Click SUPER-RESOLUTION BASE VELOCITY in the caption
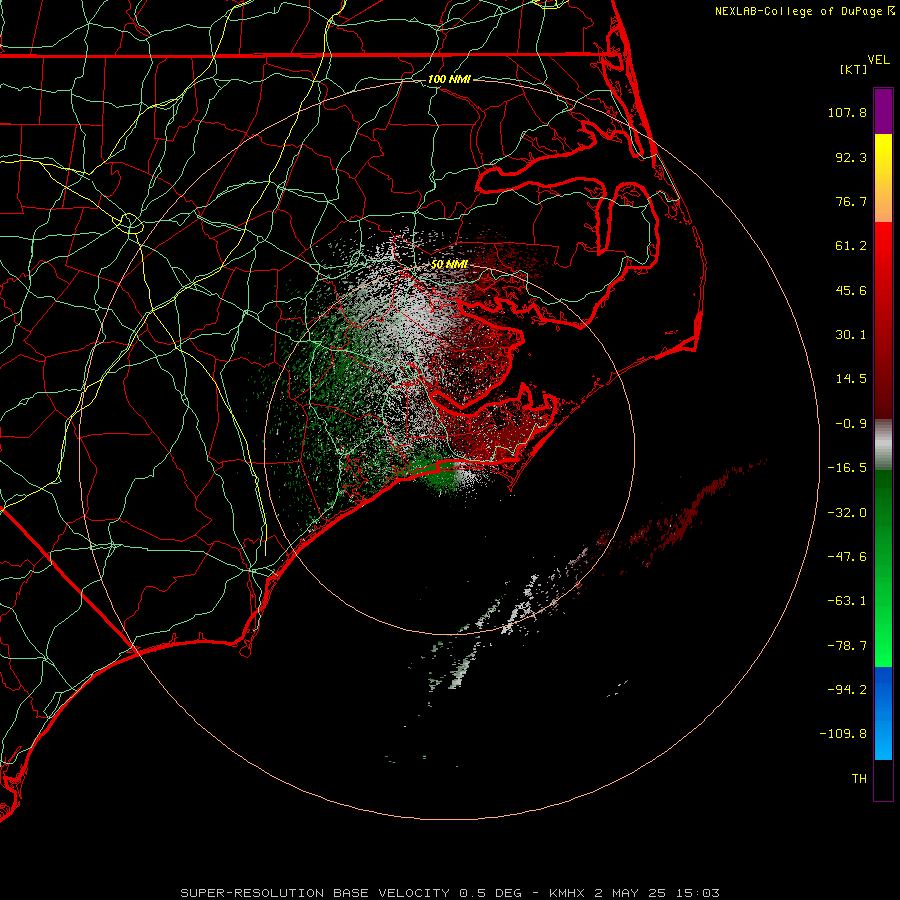Viewport: 900px width, 900px height. (315, 893)
